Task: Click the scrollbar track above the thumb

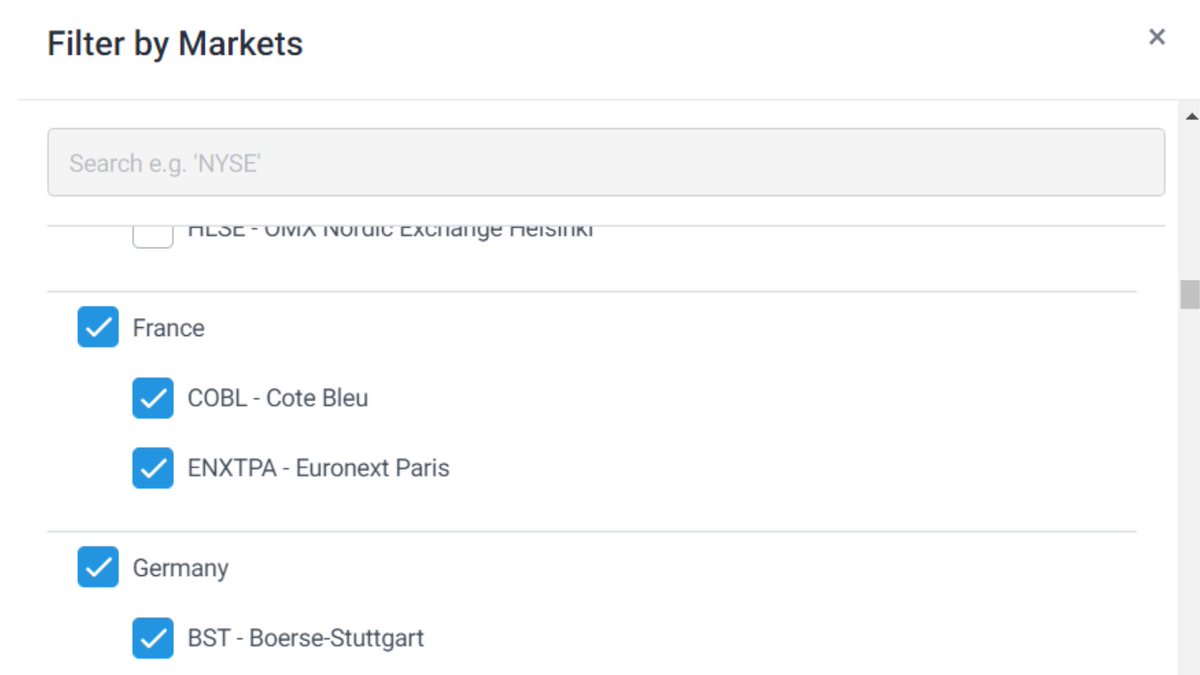Action: click(1189, 200)
